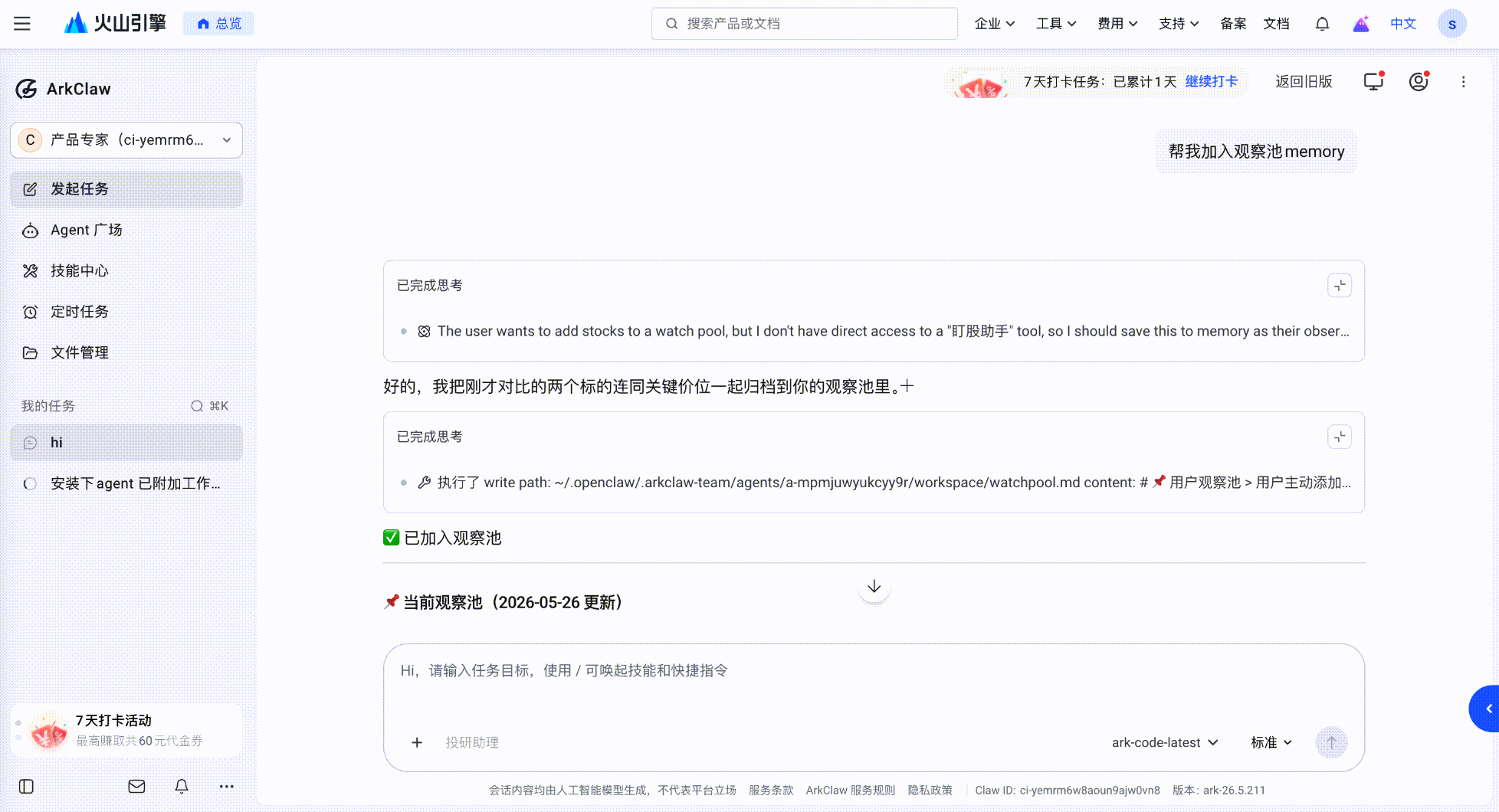Viewport: 1499px width, 812px height.
Task: Open the 隐私政策 link
Action: pyautogui.click(x=930, y=791)
